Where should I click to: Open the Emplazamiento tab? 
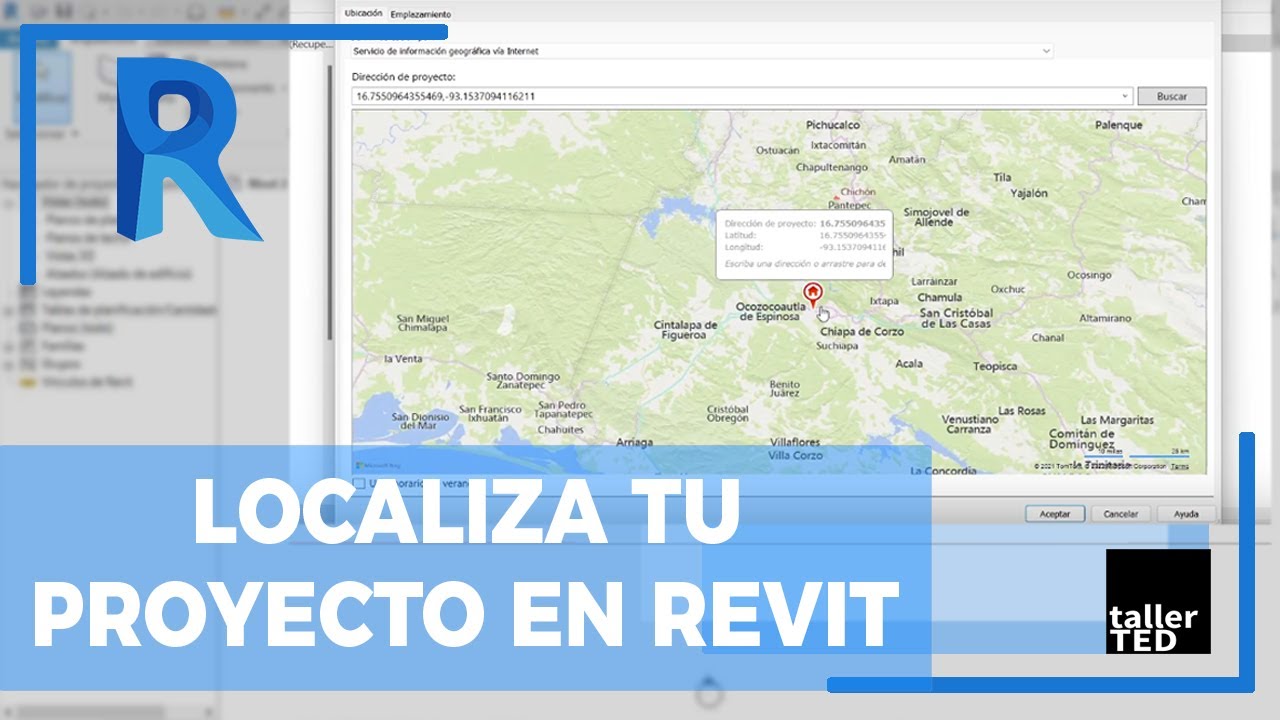coord(420,14)
